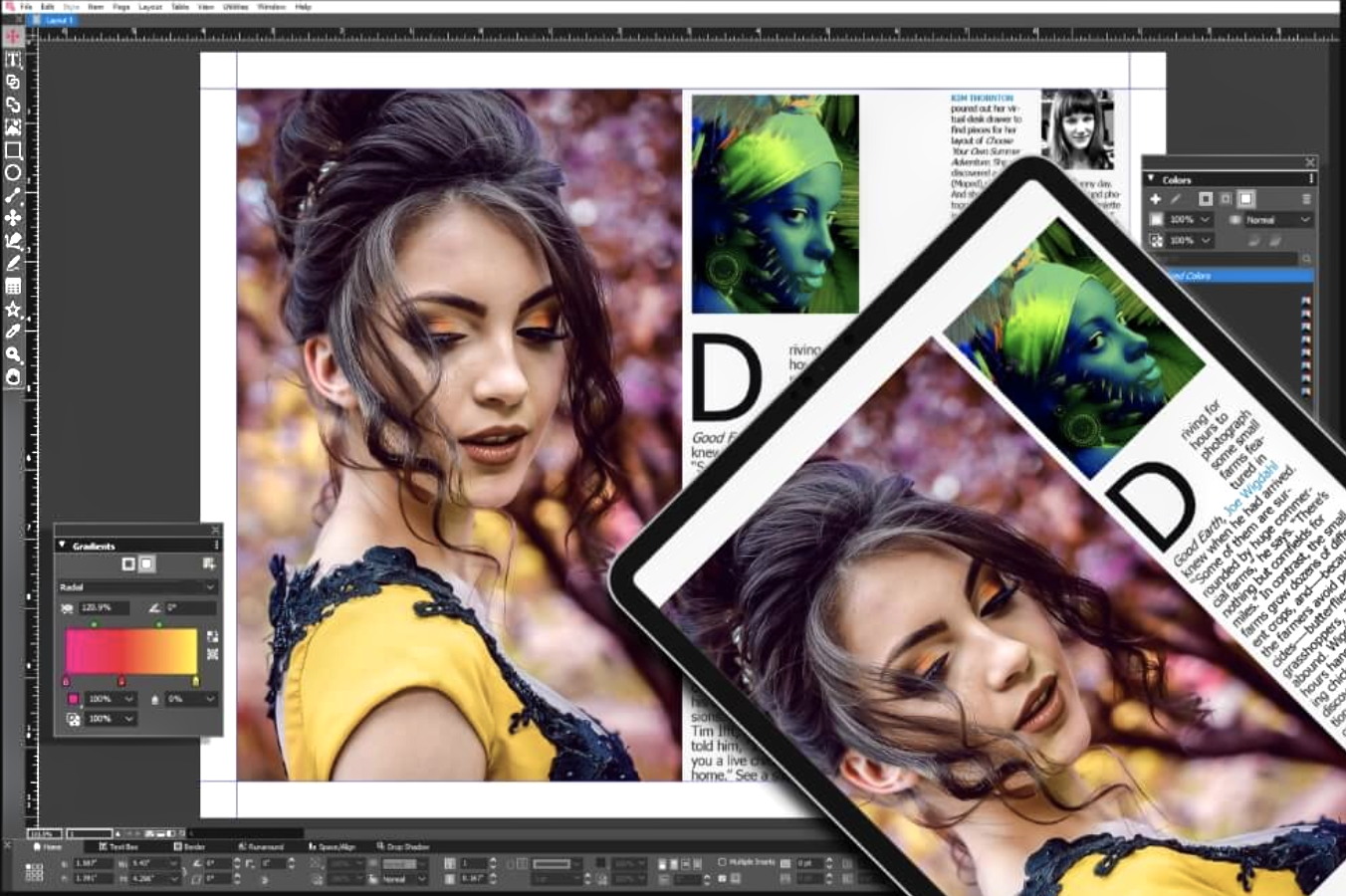
Task: Select the Picture Content tool
Action: (x=13, y=127)
